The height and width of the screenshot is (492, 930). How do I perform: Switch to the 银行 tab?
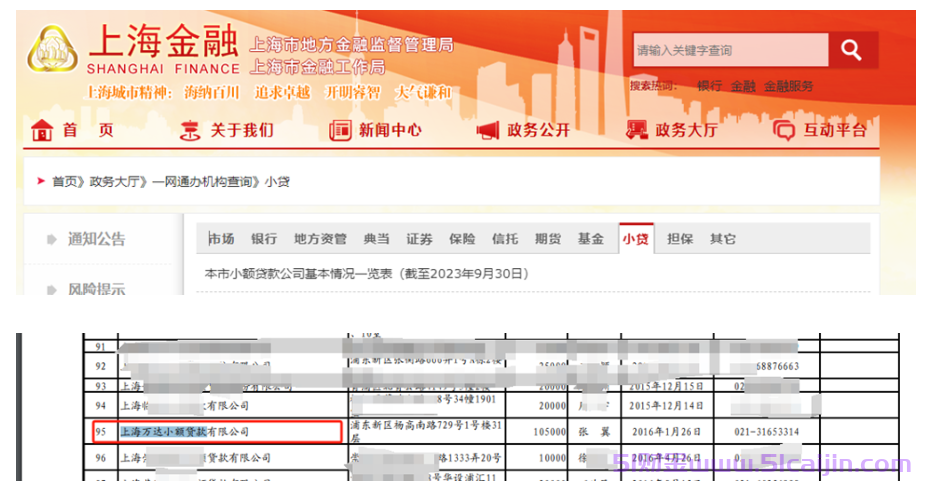(264, 239)
